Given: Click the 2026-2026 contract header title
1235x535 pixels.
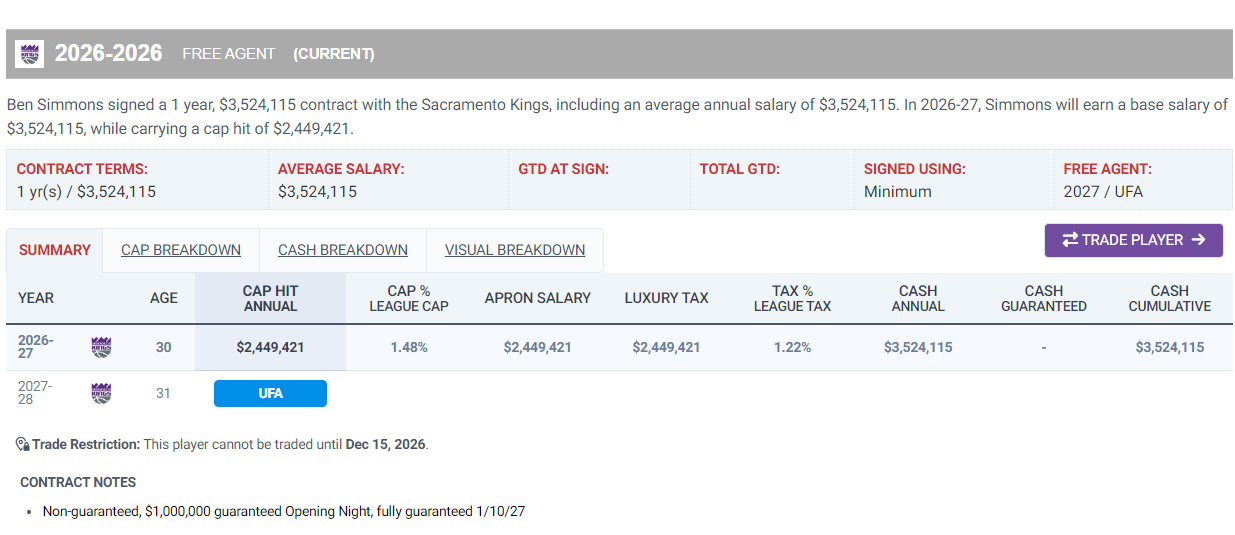Looking at the screenshot, I should (108, 53).
